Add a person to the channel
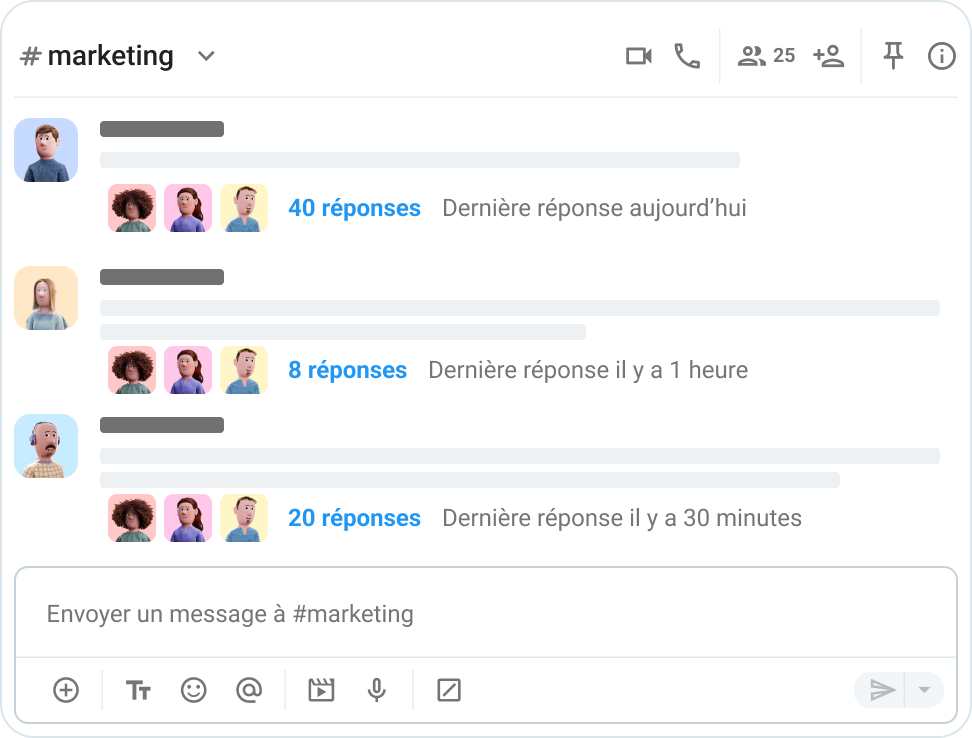 [x=828, y=56]
